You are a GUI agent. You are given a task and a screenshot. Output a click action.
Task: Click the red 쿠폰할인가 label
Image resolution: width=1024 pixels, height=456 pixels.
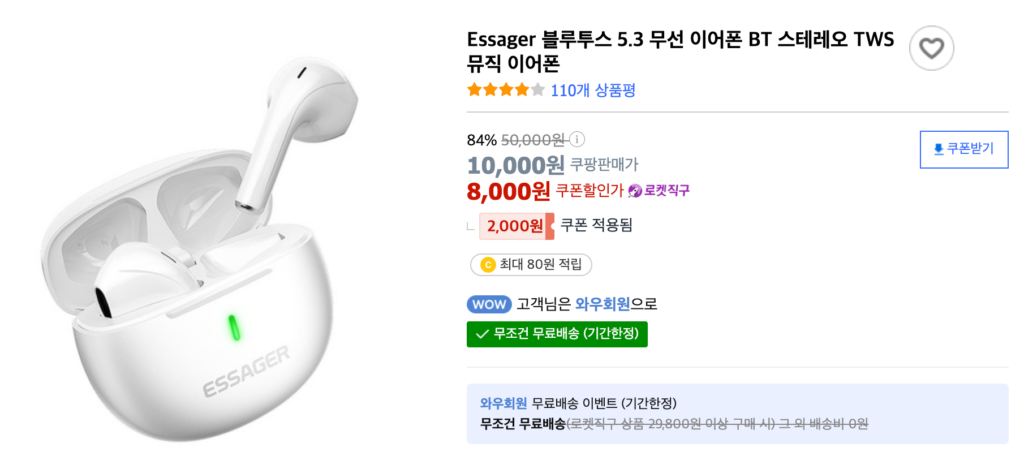(589, 190)
